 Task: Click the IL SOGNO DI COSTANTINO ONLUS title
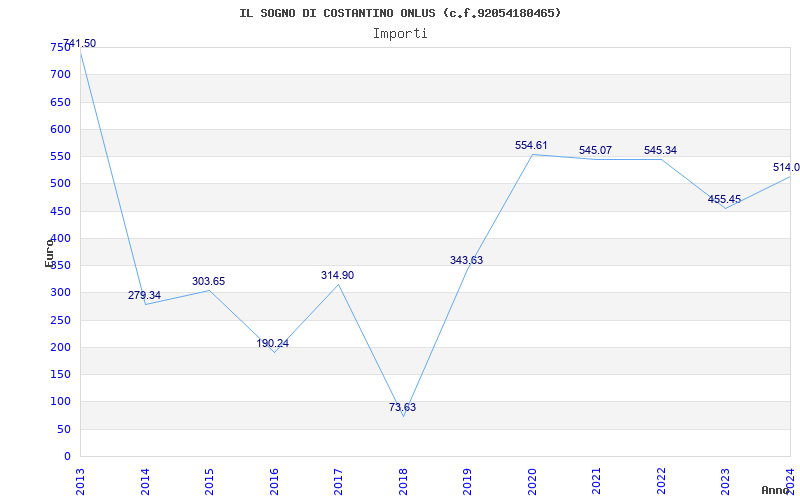pyautogui.click(x=337, y=13)
